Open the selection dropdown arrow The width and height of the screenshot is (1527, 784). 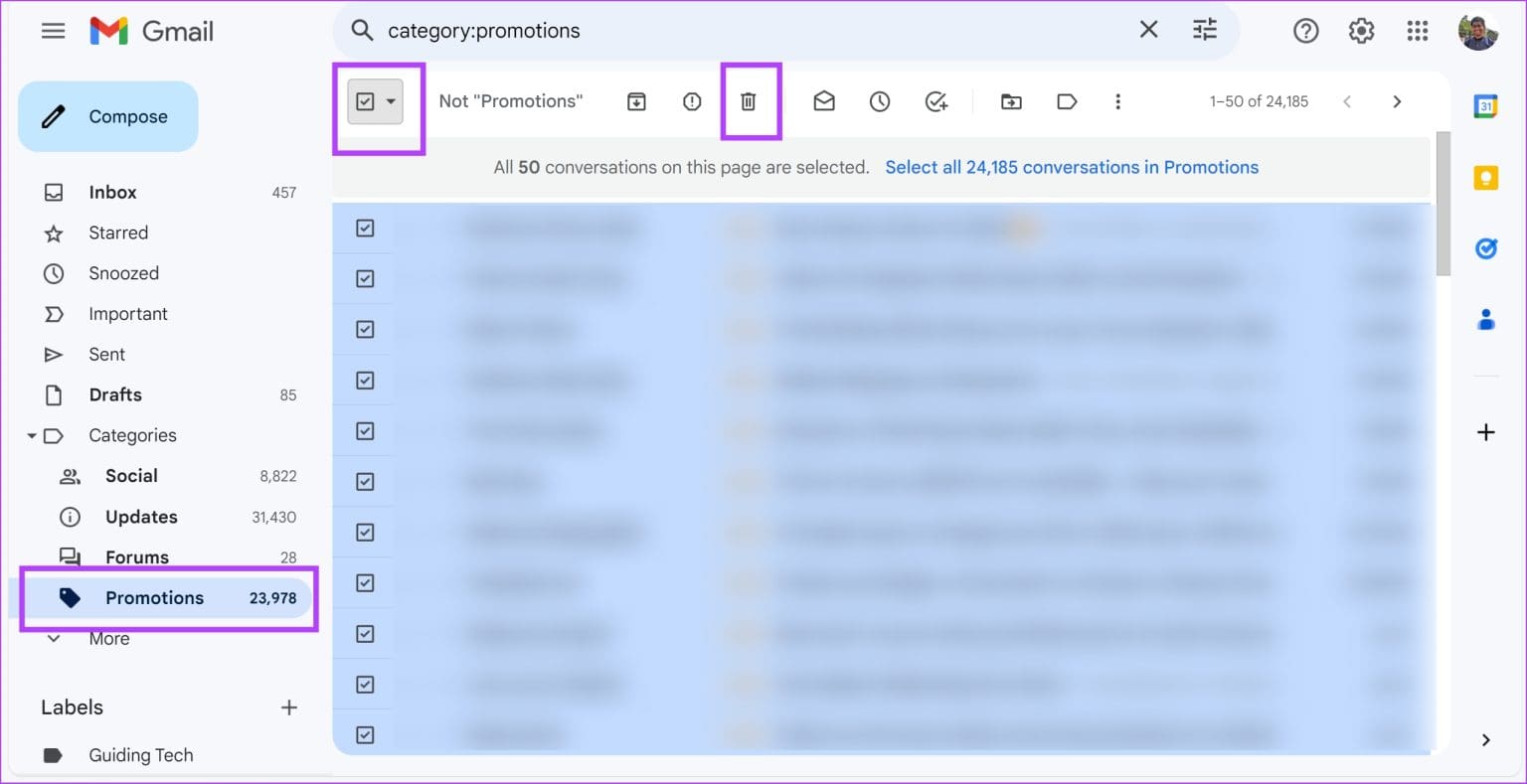[x=391, y=100]
